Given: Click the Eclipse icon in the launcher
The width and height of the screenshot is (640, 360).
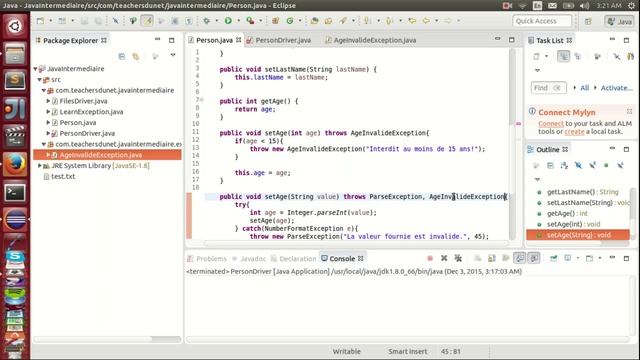Looking at the screenshot, I should 15,220.
